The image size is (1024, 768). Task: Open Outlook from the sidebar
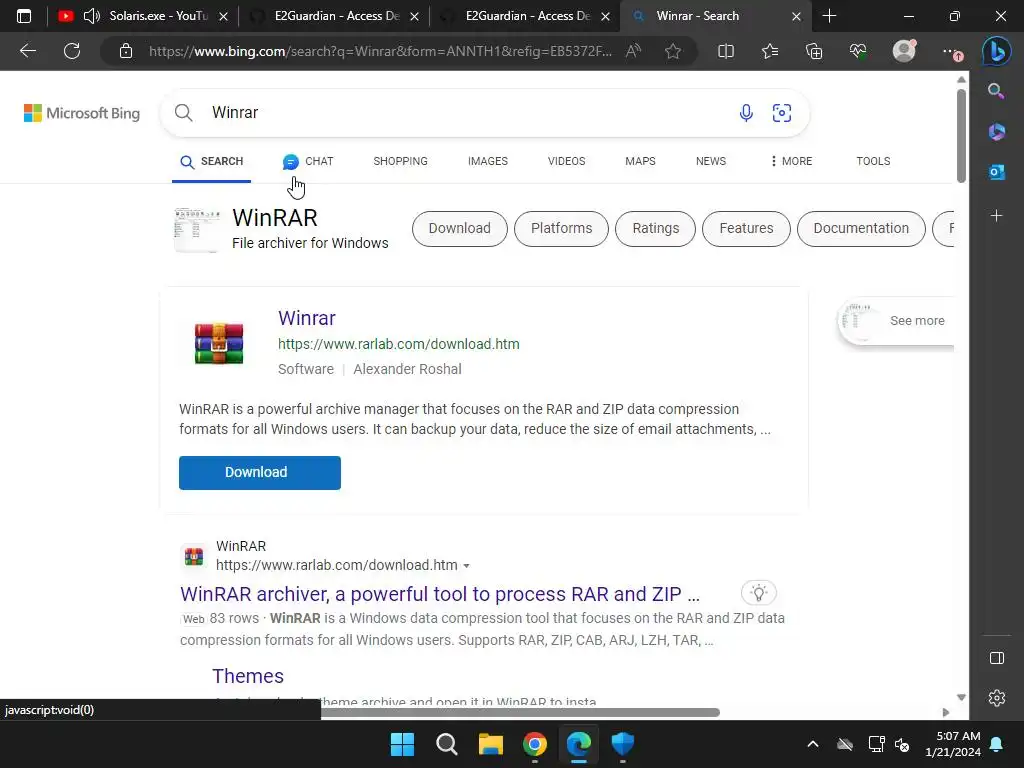997,172
